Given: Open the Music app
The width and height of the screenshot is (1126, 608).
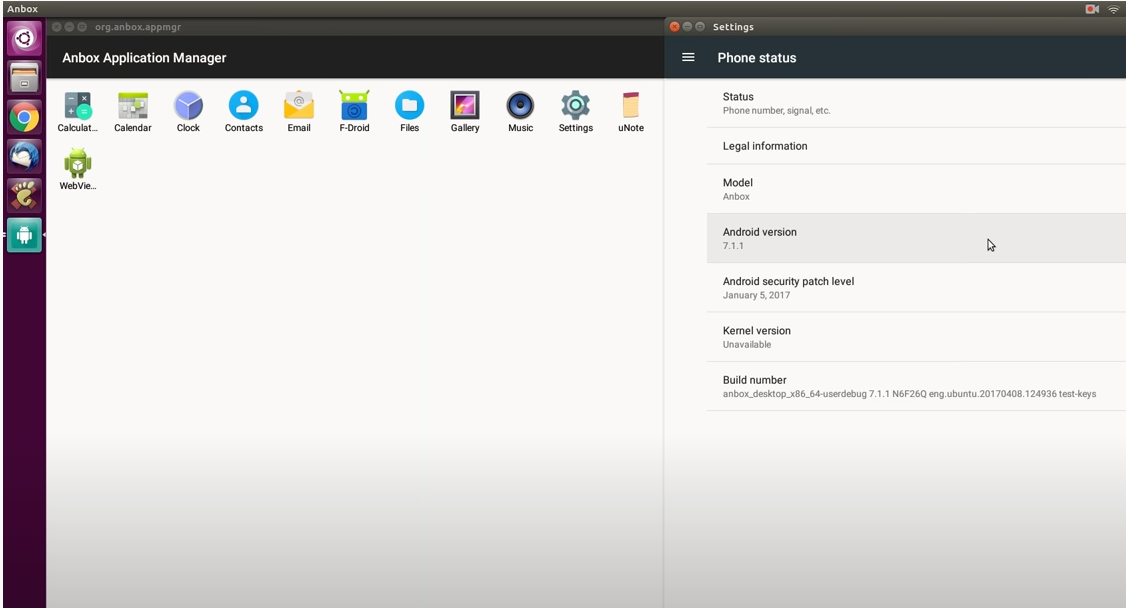Looking at the screenshot, I should tap(520, 107).
